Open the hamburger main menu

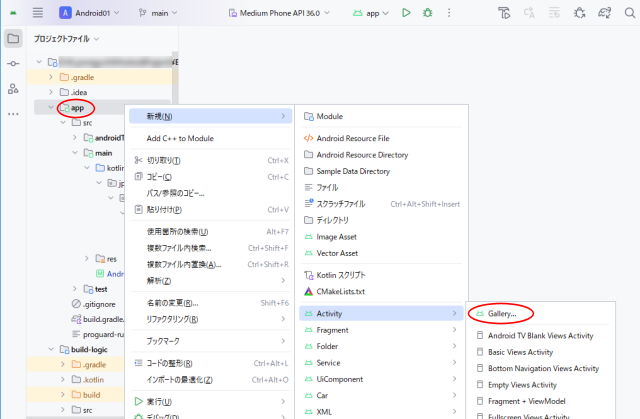(38, 13)
